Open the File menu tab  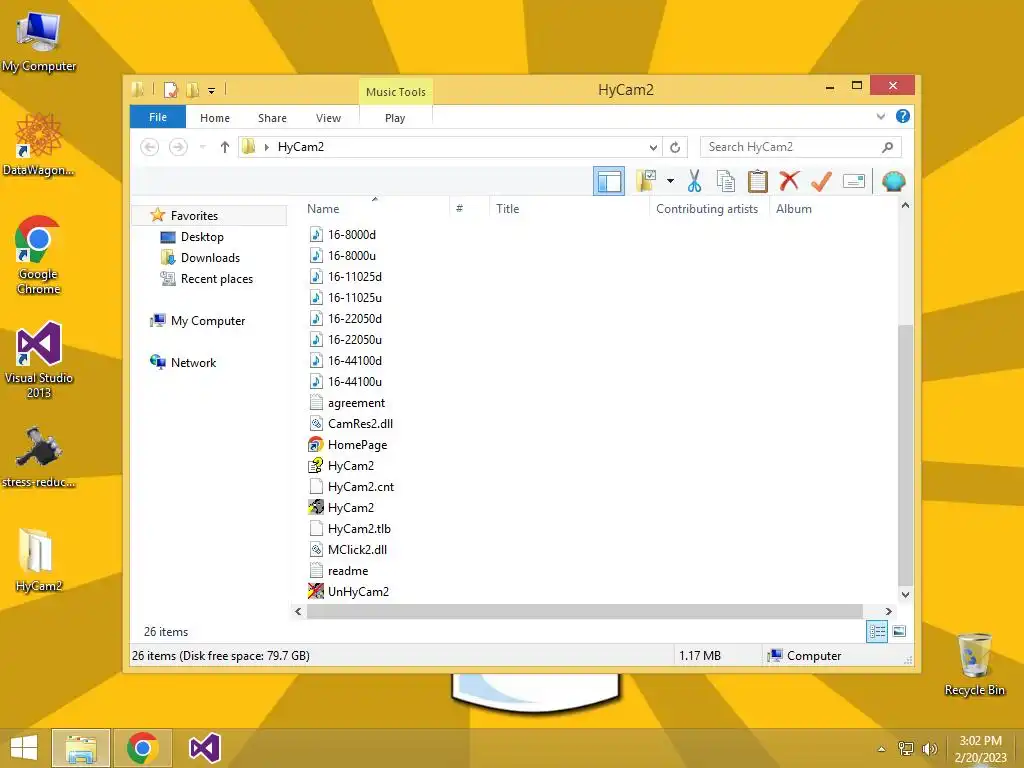click(x=157, y=117)
